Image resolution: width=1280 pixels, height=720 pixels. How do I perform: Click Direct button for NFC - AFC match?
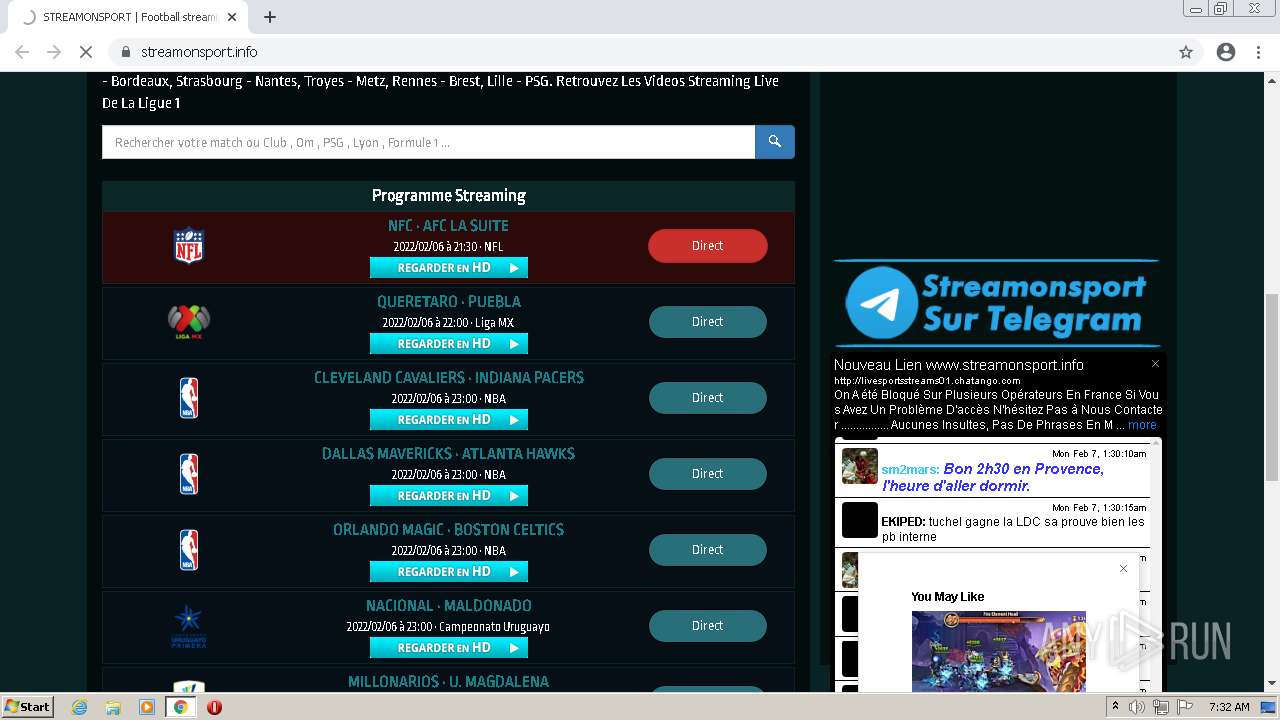708,246
